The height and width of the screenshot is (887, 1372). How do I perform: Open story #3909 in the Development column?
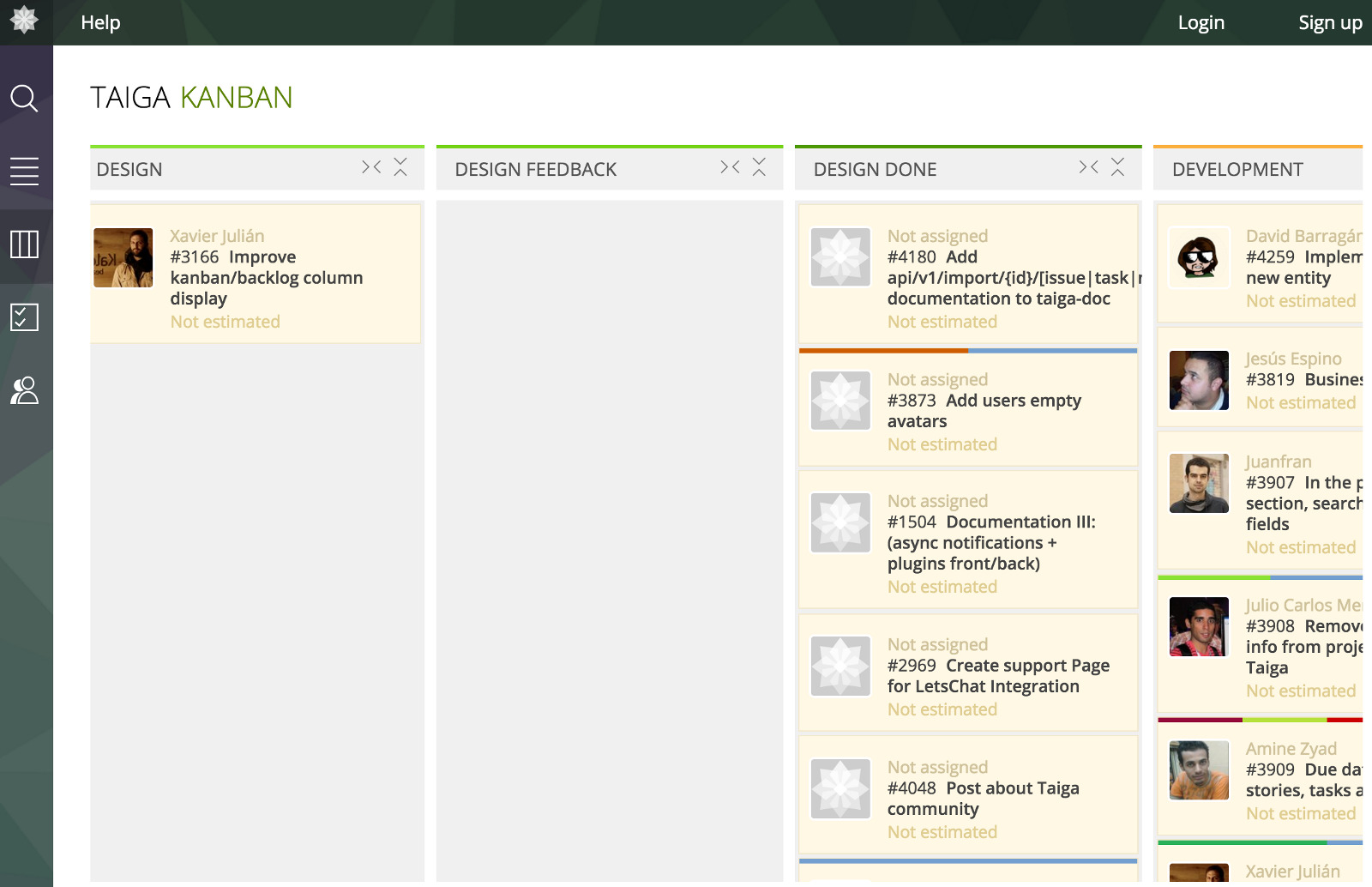(x=1304, y=781)
